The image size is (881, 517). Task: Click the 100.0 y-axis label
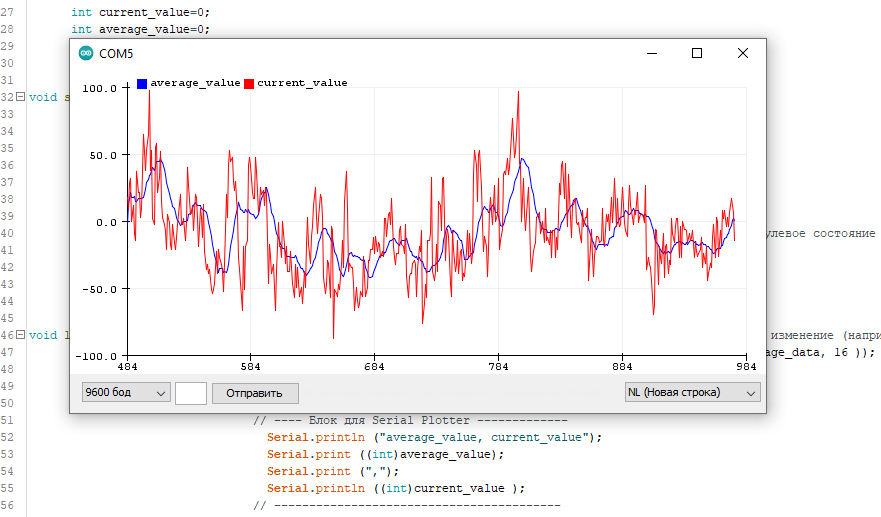99,88
